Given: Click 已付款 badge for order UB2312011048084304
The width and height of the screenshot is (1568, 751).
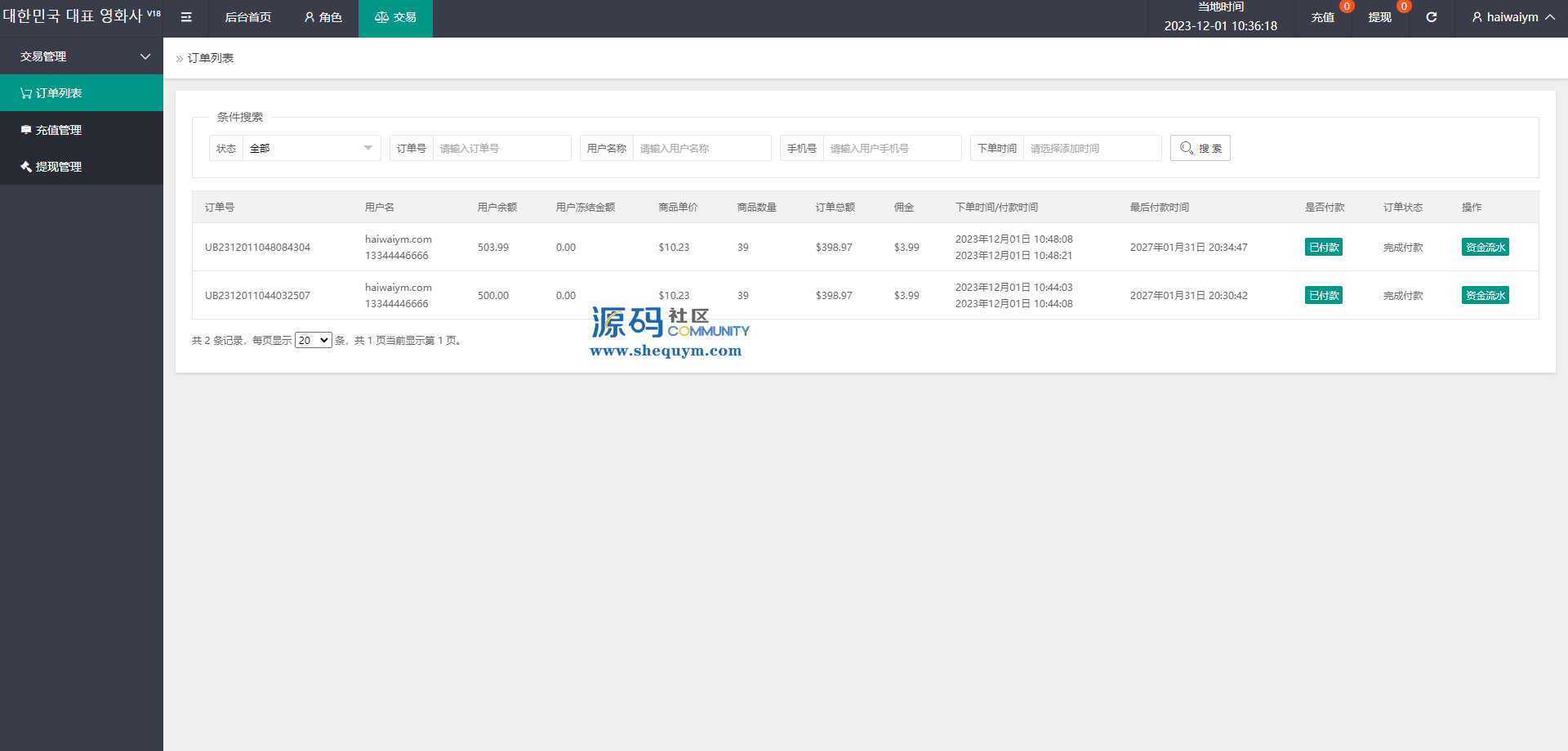Looking at the screenshot, I should pyautogui.click(x=1323, y=247).
